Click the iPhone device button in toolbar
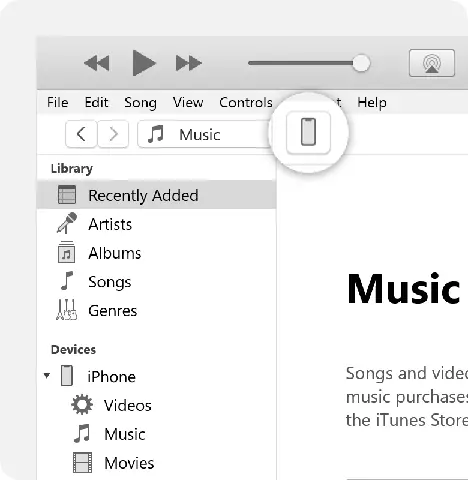468x480 pixels. [308, 132]
